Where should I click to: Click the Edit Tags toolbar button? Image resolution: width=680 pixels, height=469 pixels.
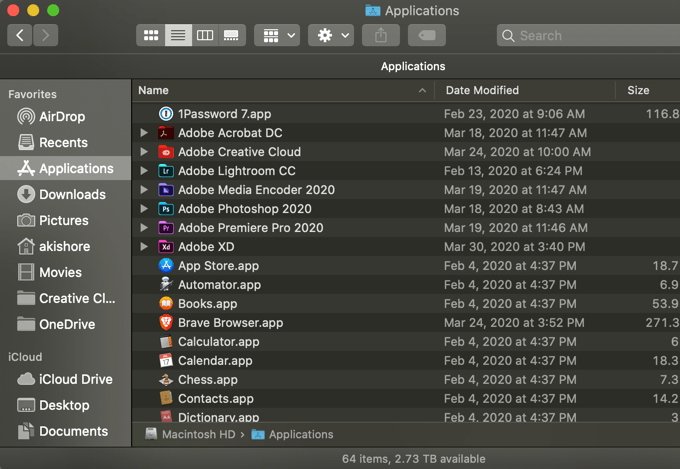427,35
